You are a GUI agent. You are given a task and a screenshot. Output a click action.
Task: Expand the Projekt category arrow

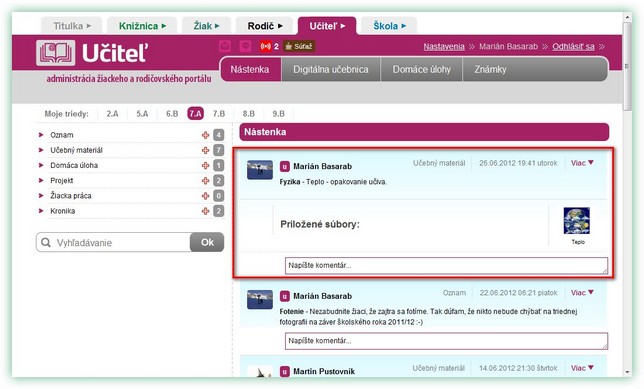pos(41,180)
